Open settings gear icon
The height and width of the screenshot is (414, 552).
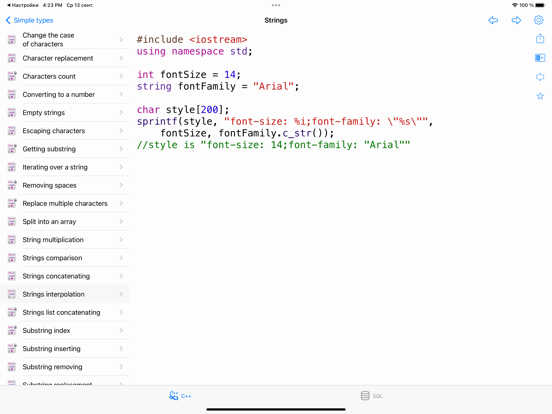[x=539, y=20]
